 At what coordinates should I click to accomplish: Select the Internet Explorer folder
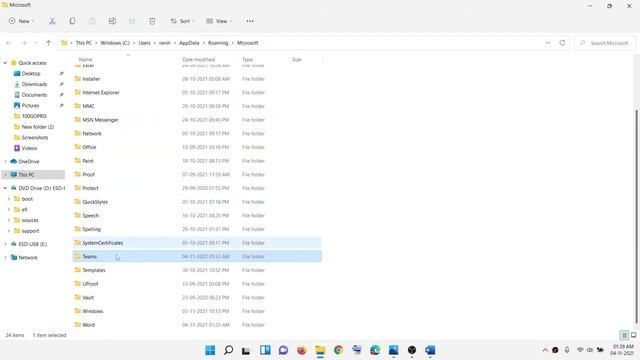(x=197, y=93)
